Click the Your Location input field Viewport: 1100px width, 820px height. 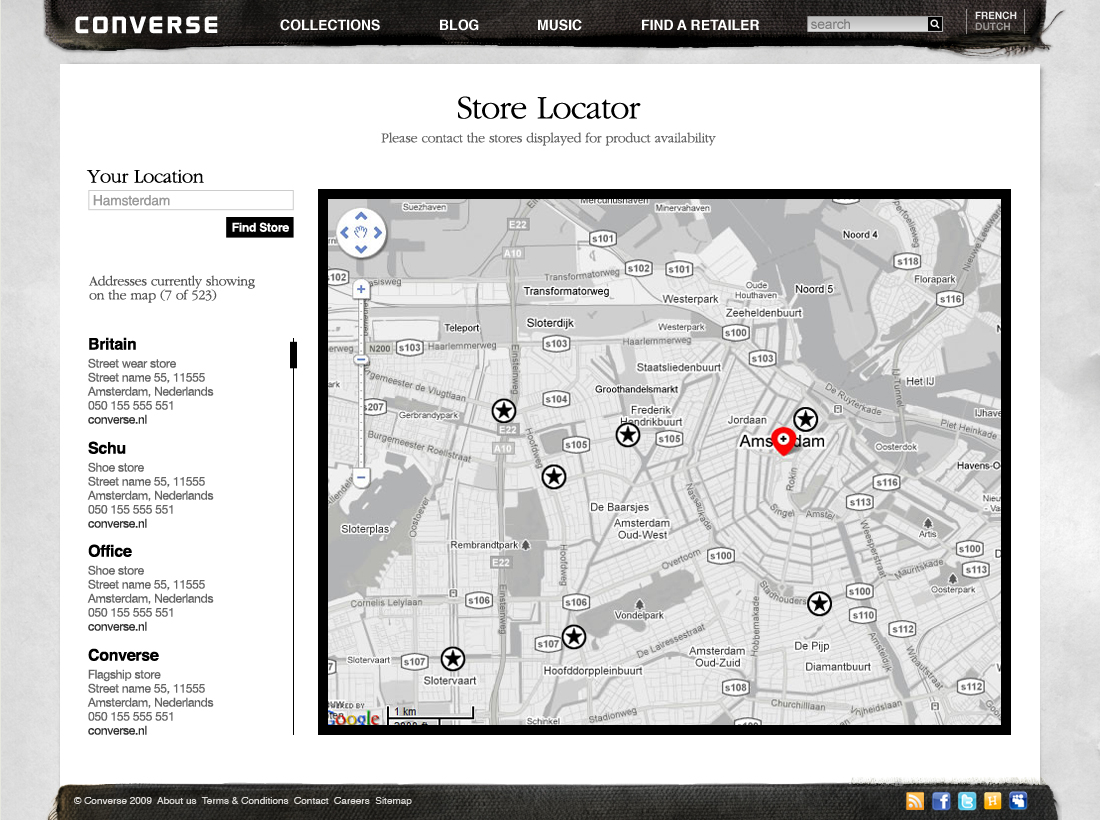(x=191, y=201)
